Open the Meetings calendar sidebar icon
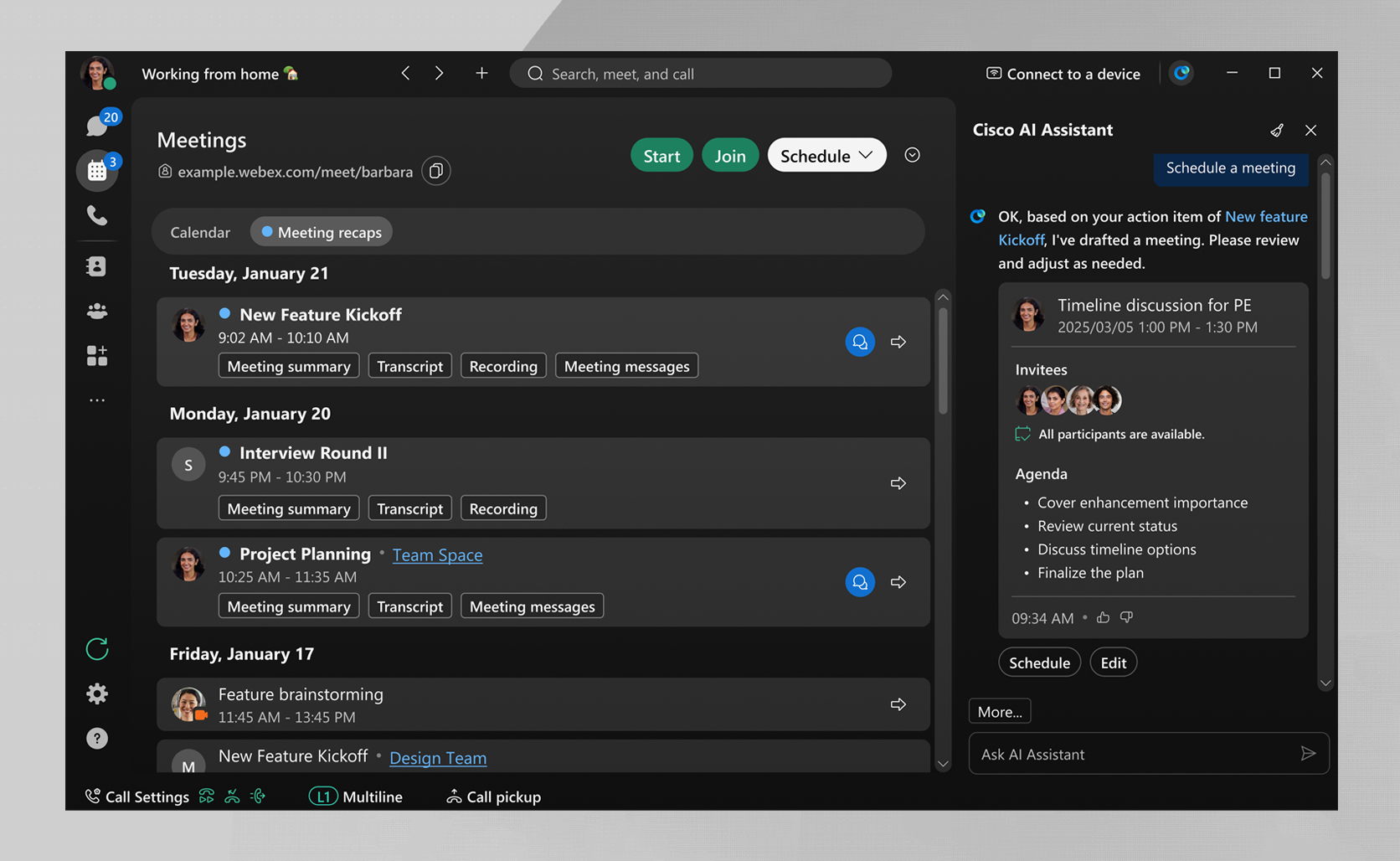The width and height of the screenshot is (1400, 861). point(98,171)
